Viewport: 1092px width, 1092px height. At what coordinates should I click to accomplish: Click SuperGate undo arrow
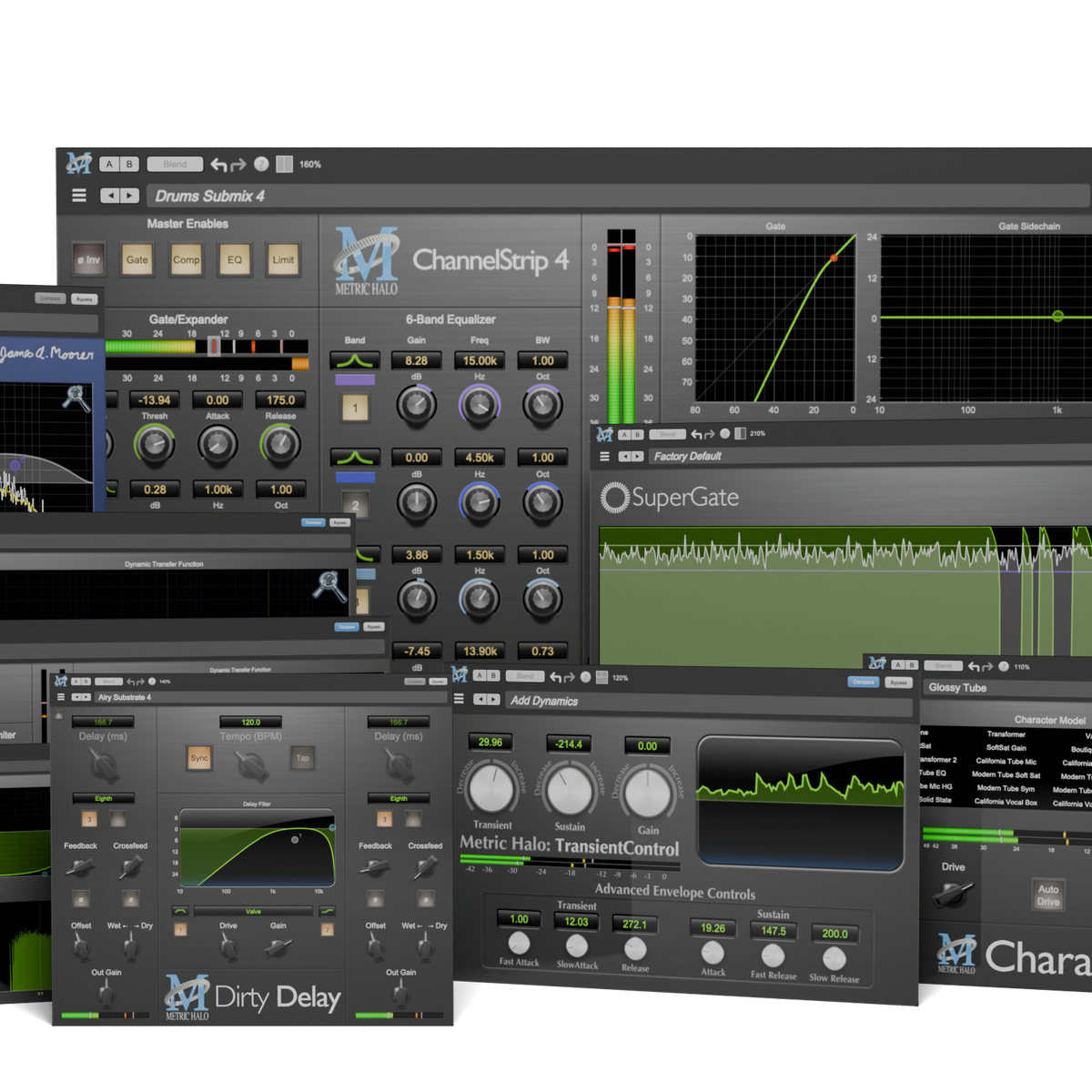697,434
